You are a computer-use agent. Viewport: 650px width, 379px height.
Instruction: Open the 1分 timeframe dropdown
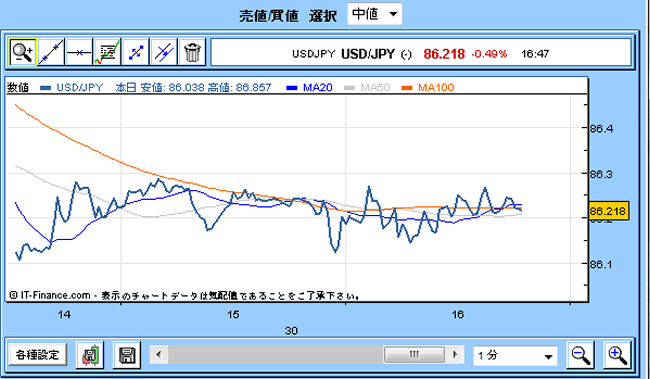(x=515, y=355)
